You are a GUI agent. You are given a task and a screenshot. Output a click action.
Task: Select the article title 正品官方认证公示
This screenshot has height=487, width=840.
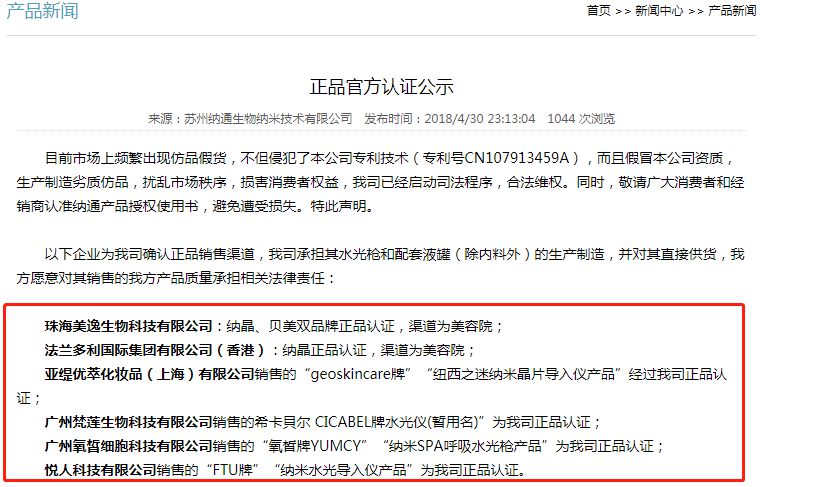pyautogui.click(x=381, y=87)
